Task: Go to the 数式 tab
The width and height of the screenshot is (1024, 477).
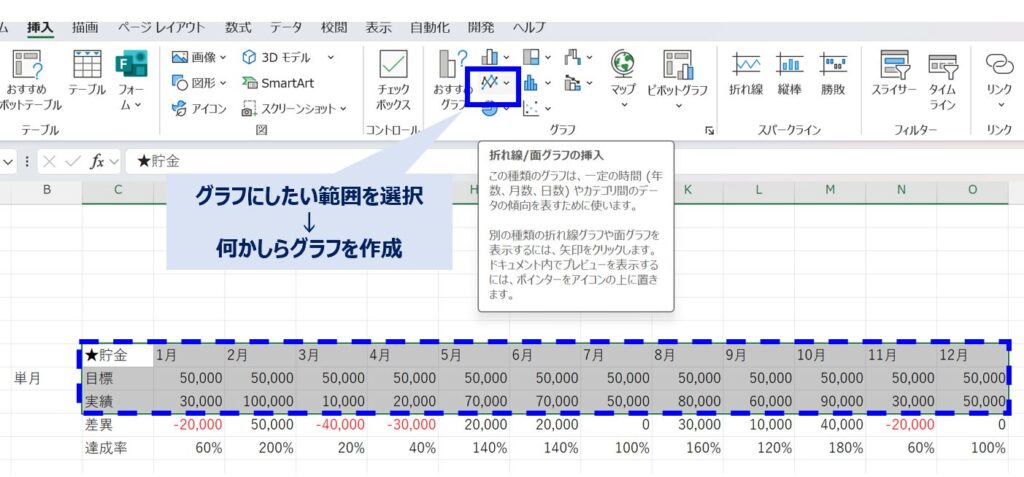Action: (238, 27)
